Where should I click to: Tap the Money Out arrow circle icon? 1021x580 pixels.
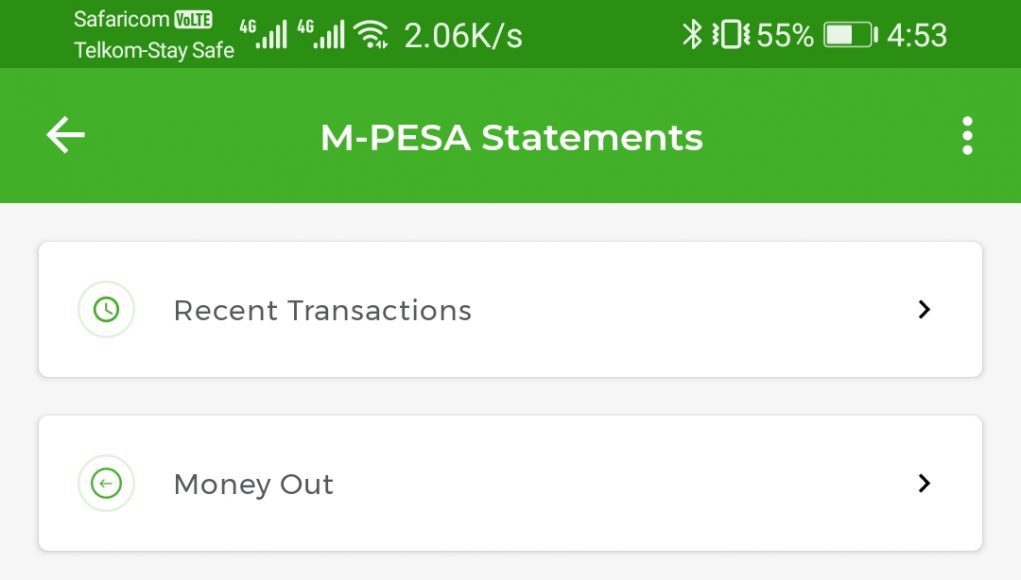[106, 483]
